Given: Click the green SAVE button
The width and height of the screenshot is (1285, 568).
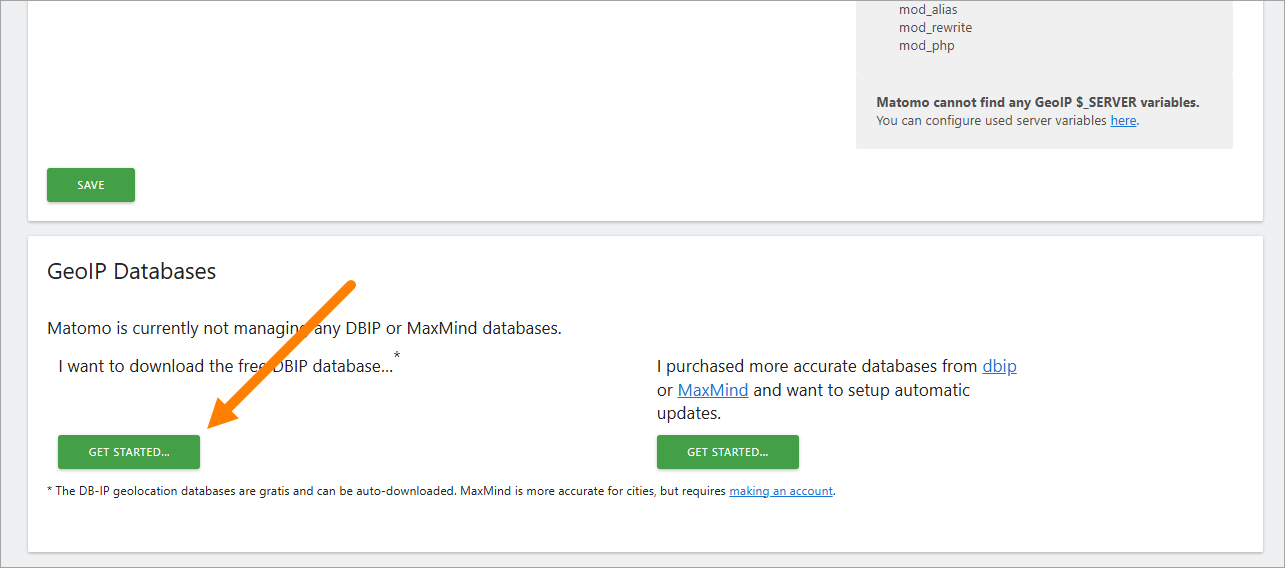Looking at the screenshot, I should pos(91,185).
